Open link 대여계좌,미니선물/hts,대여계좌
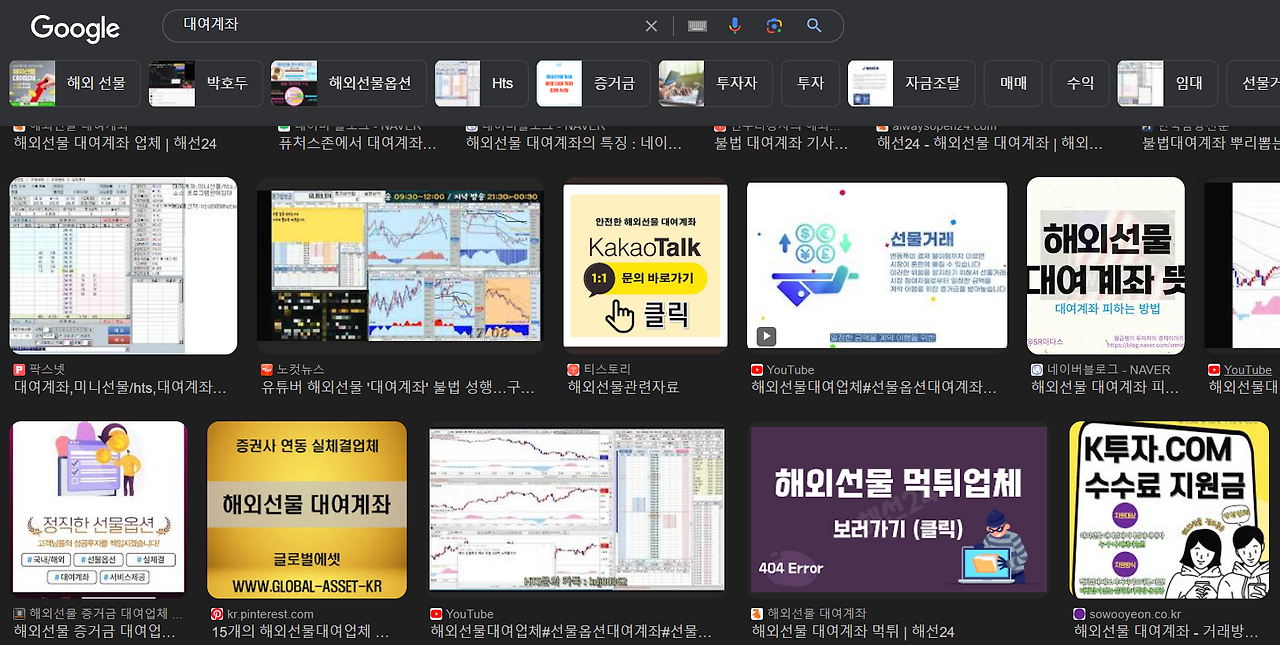Screen dimensions: 1280x645 [x=120, y=387]
